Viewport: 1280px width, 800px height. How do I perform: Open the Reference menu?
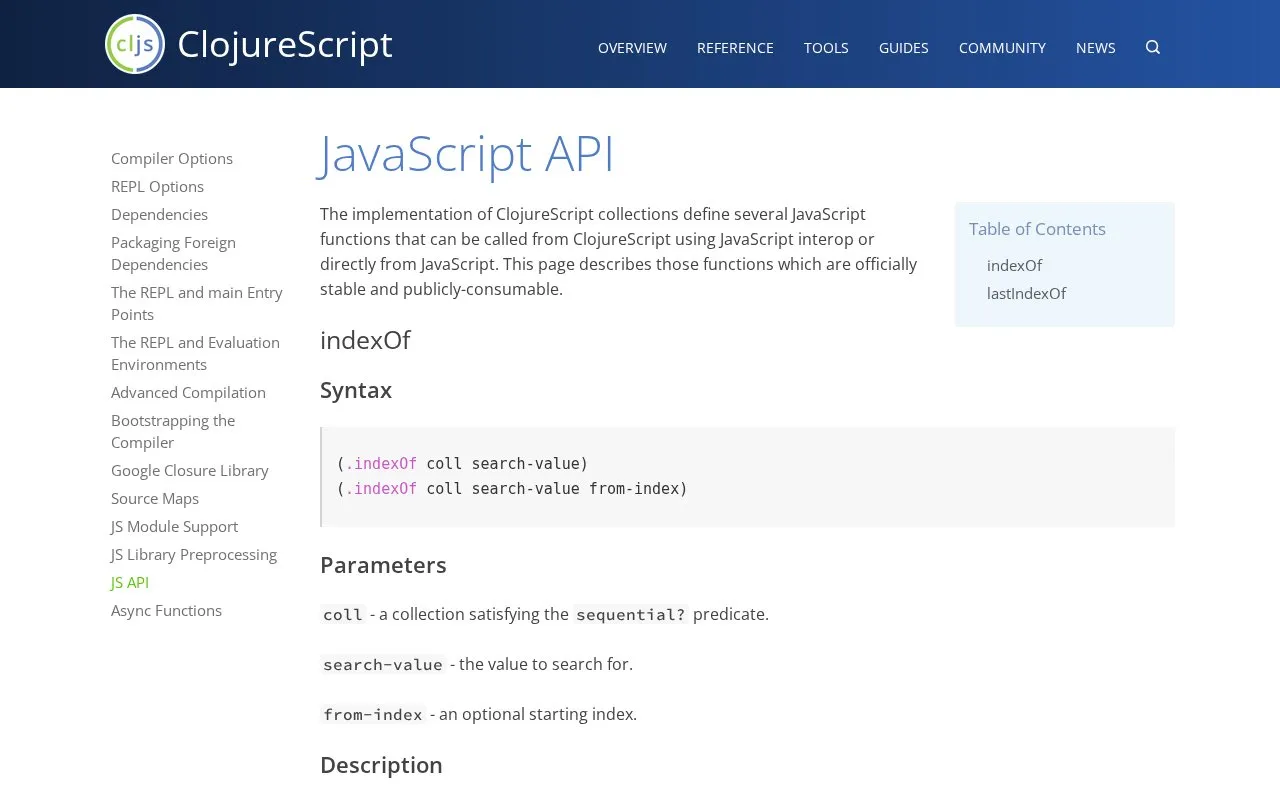735,48
